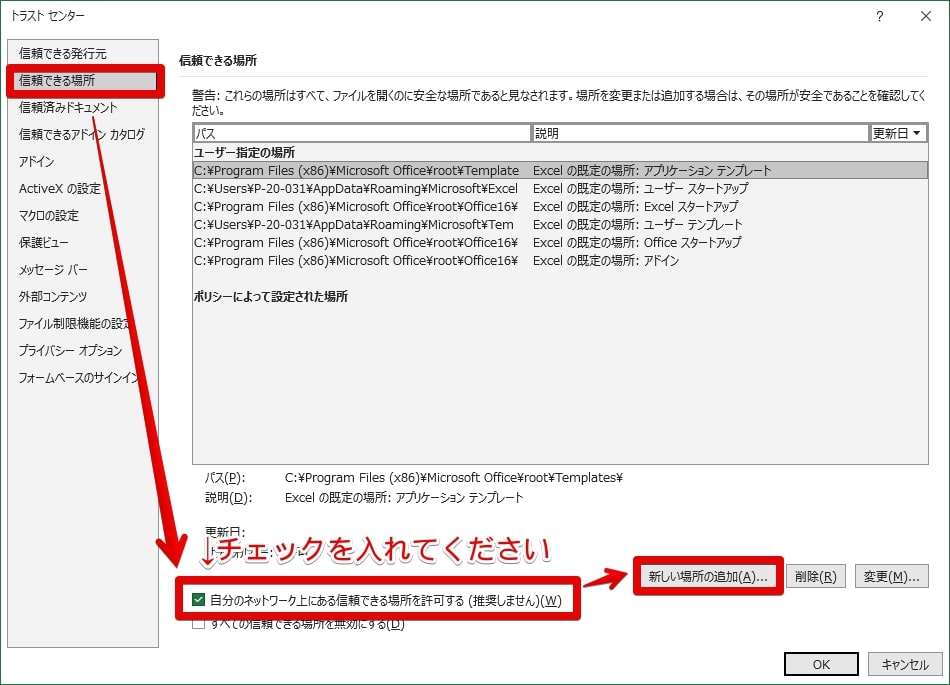This screenshot has height=685, width=950.
Task: Open プライバシー オプション section
Action: [70, 350]
